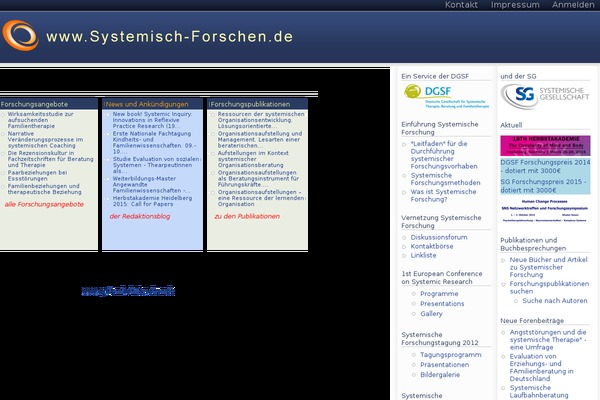The image size is (600, 400).
Task: Open Präsentationen of Forschungstagung 2012
Action: [444, 365]
